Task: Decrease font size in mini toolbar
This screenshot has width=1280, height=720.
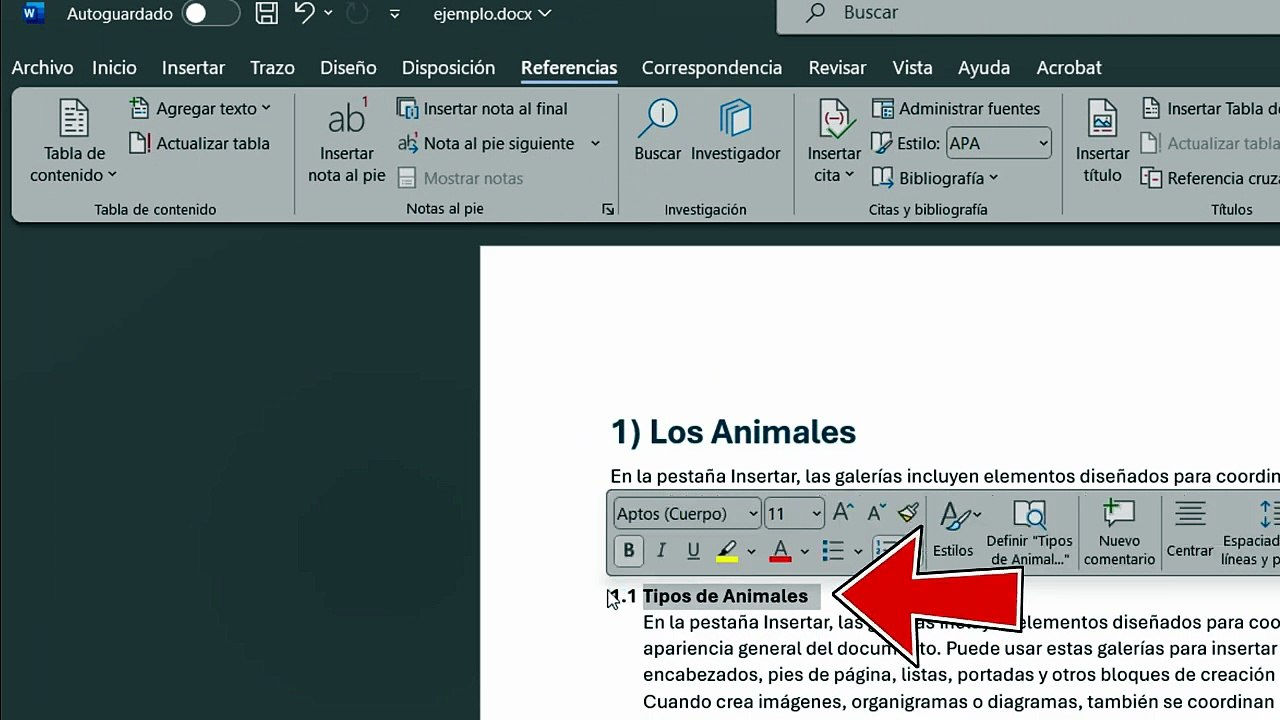Action: pos(876,512)
